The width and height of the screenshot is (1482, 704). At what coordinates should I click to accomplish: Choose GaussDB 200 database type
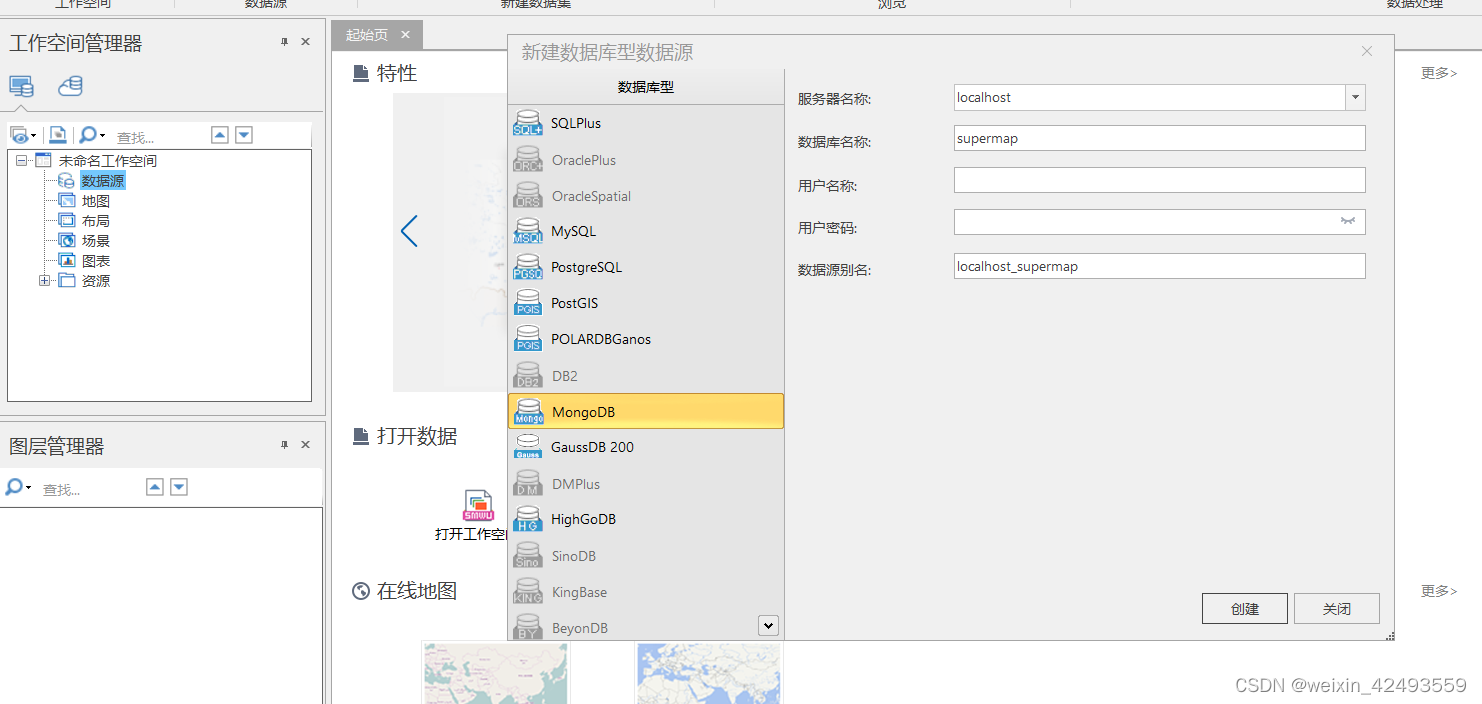pos(645,447)
